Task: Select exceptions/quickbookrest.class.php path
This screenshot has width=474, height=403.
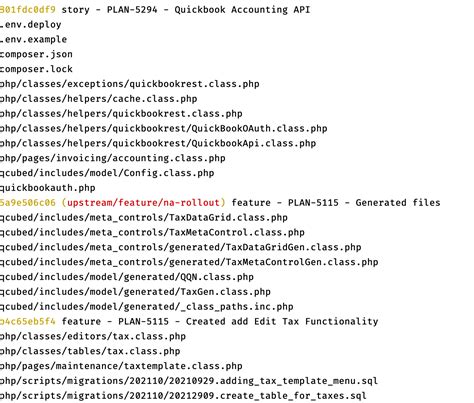Action: click(130, 84)
